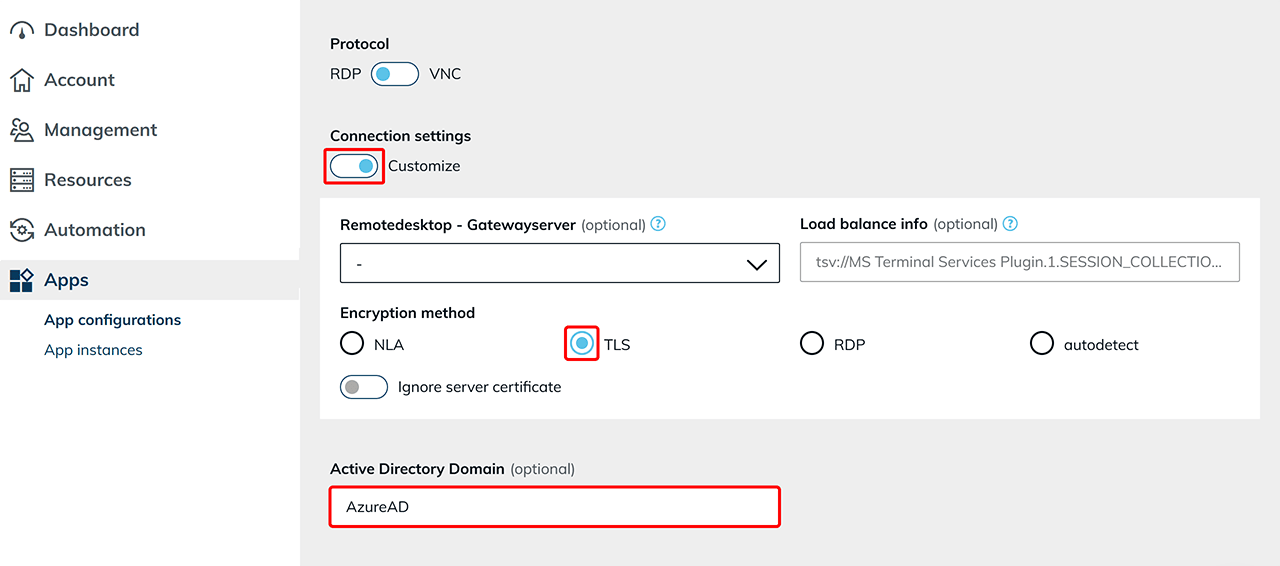Enable Ignore server certificate toggle
Screen dimensions: 1280x566
coord(364,387)
